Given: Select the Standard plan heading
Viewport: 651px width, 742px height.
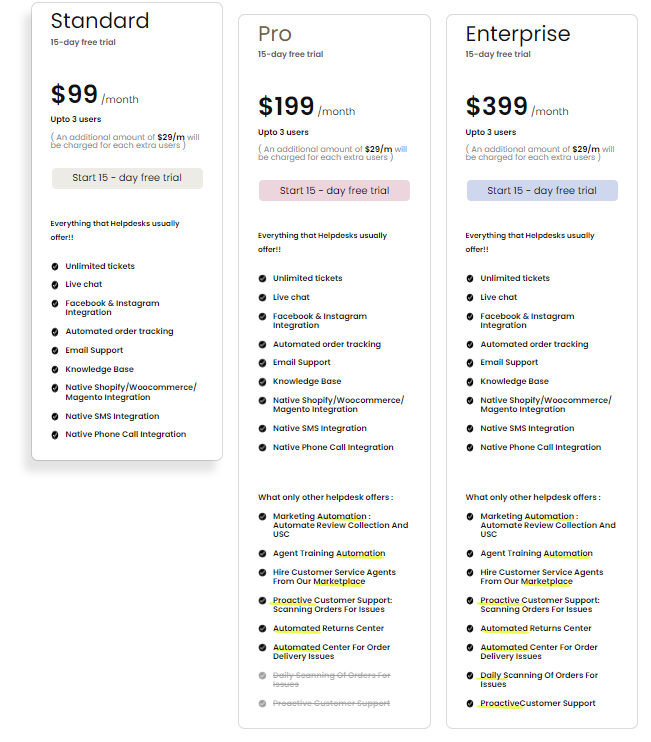Looking at the screenshot, I should pos(100,21).
